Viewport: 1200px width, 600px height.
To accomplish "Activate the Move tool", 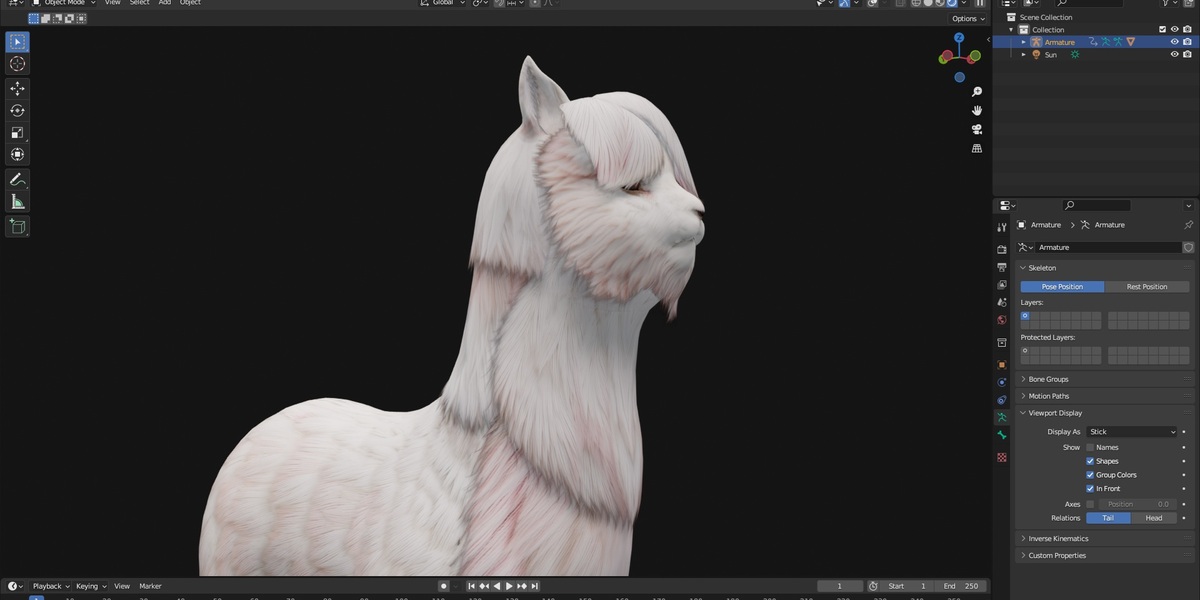I will 17,88.
